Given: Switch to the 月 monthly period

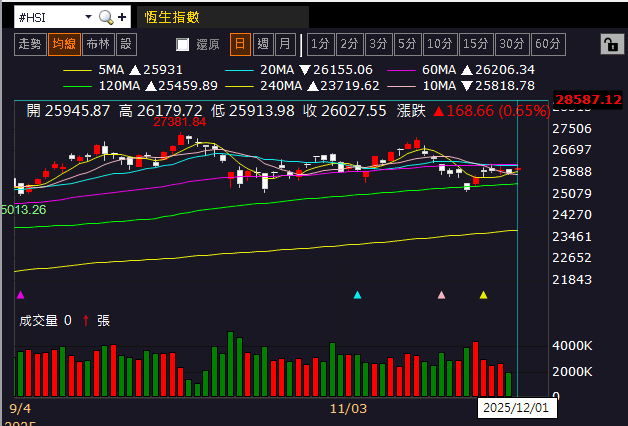Looking at the screenshot, I should 285,44.
